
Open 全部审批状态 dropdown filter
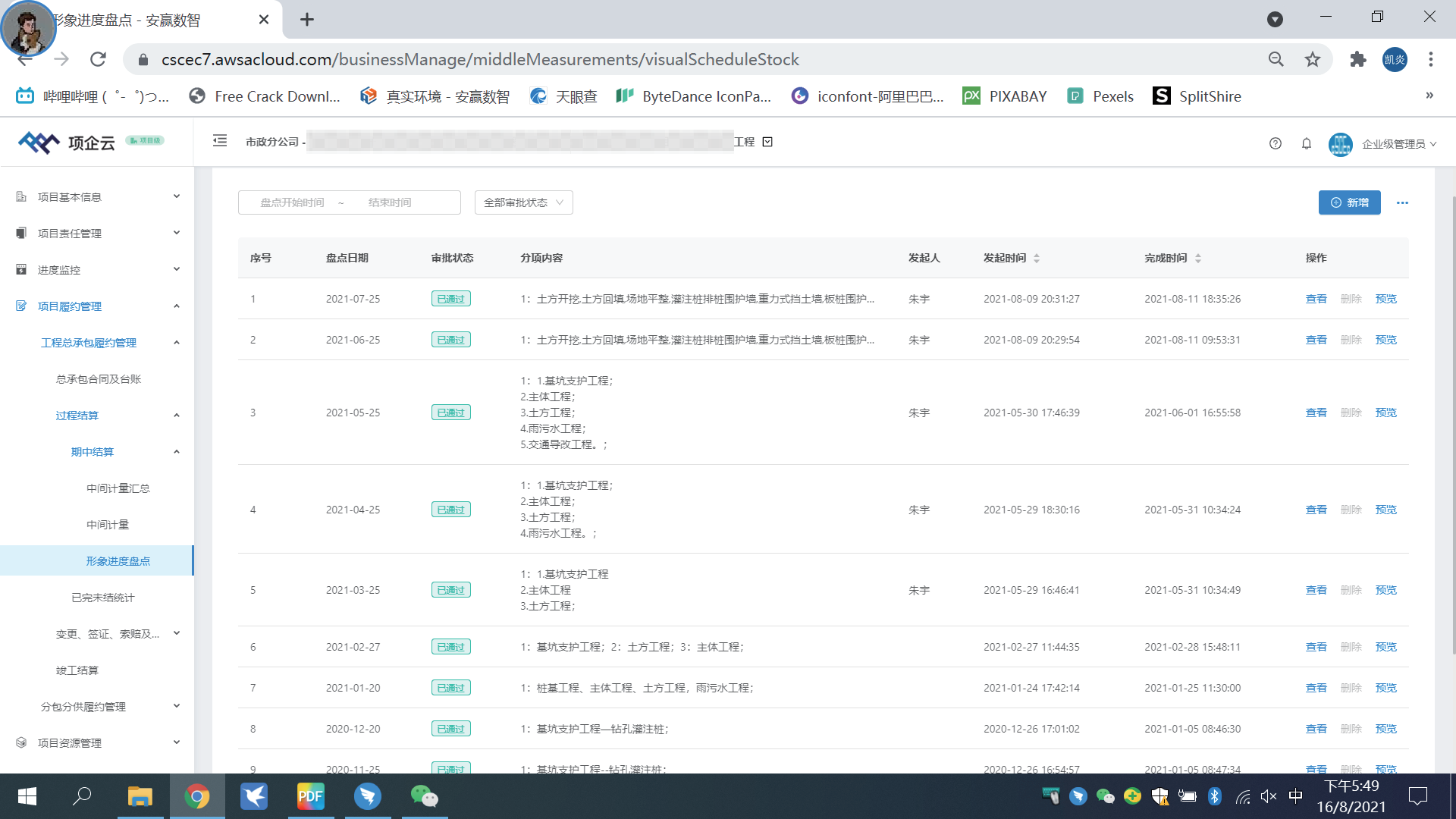point(523,202)
